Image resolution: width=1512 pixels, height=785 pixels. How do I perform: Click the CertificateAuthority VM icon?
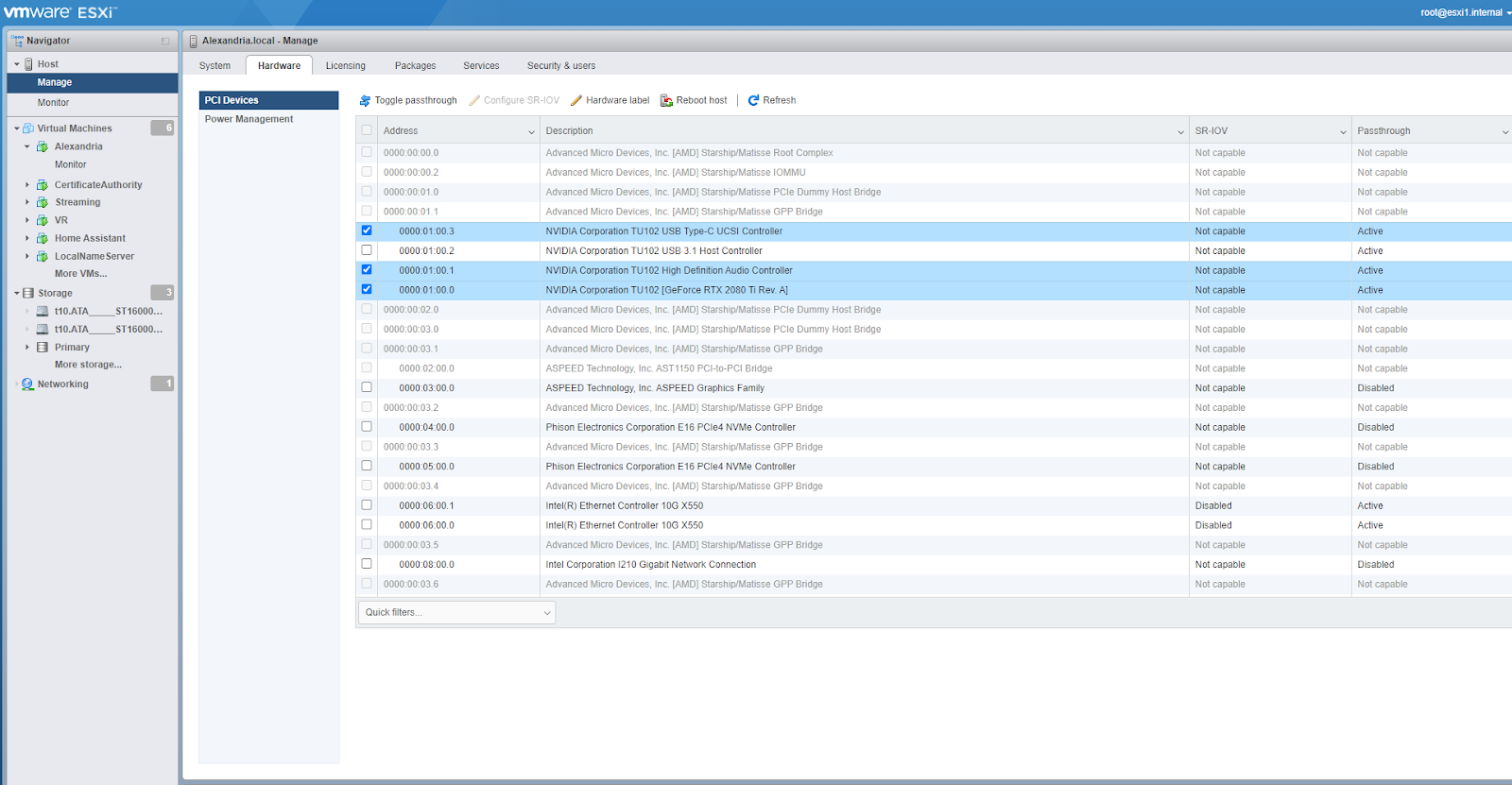coord(43,185)
